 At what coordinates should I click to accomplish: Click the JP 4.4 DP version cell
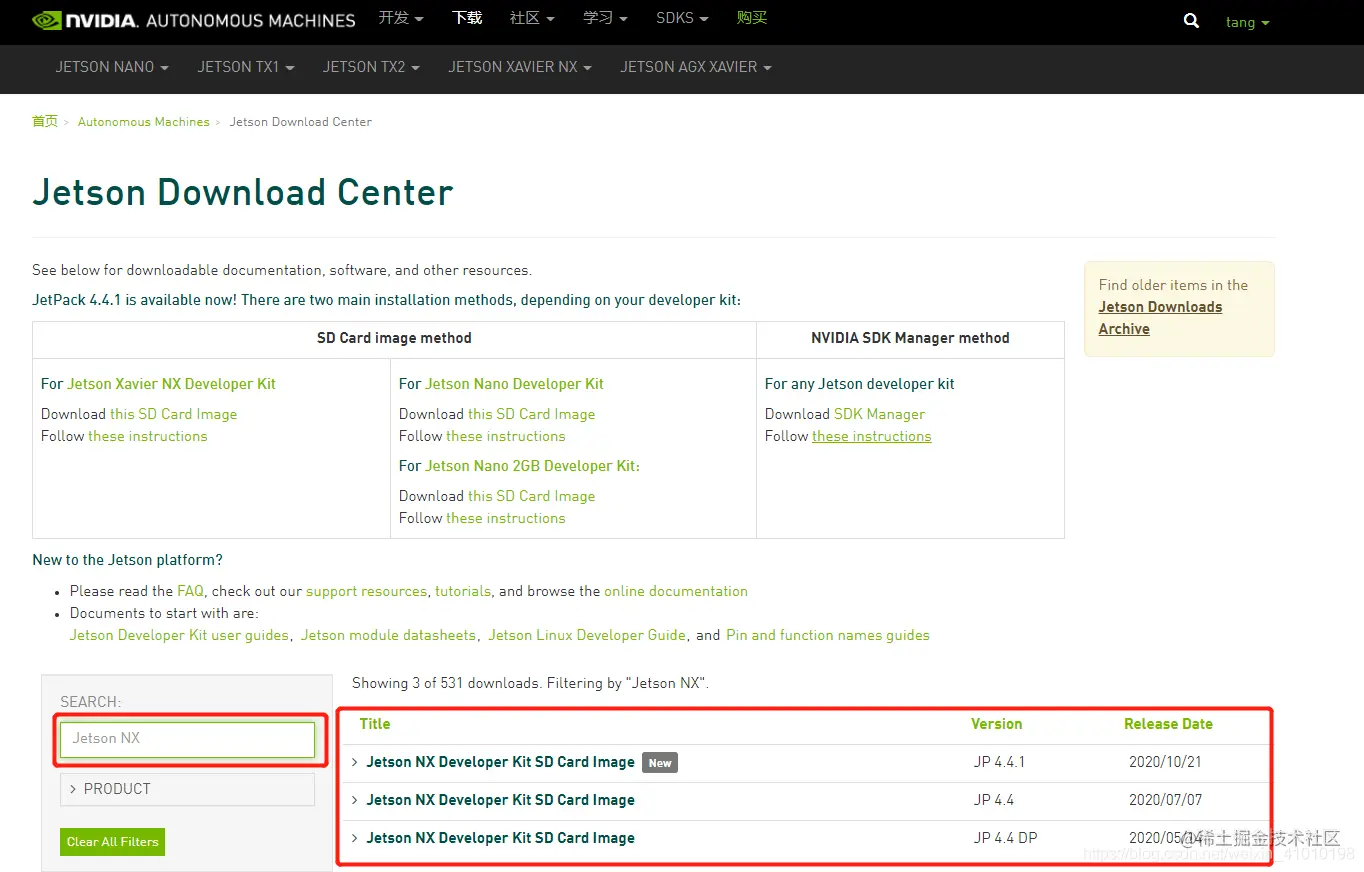point(1005,838)
